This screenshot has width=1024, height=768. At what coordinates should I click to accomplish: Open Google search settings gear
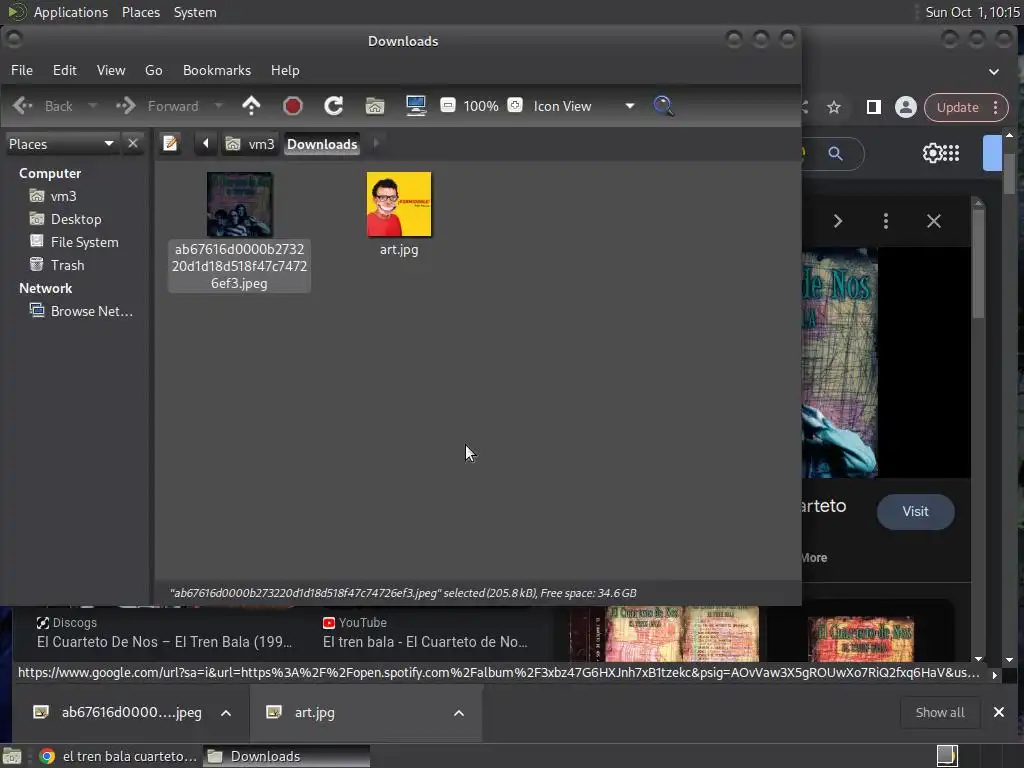point(932,153)
